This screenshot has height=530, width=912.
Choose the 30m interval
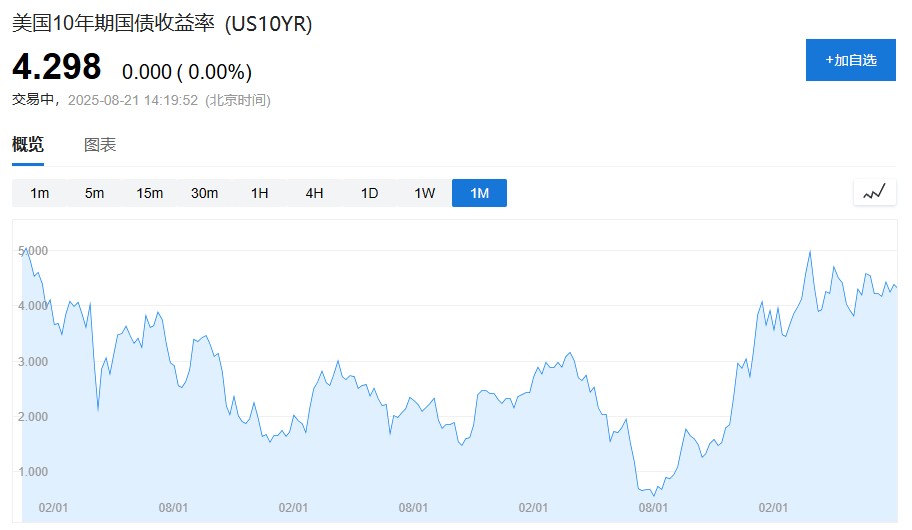(x=204, y=193)
